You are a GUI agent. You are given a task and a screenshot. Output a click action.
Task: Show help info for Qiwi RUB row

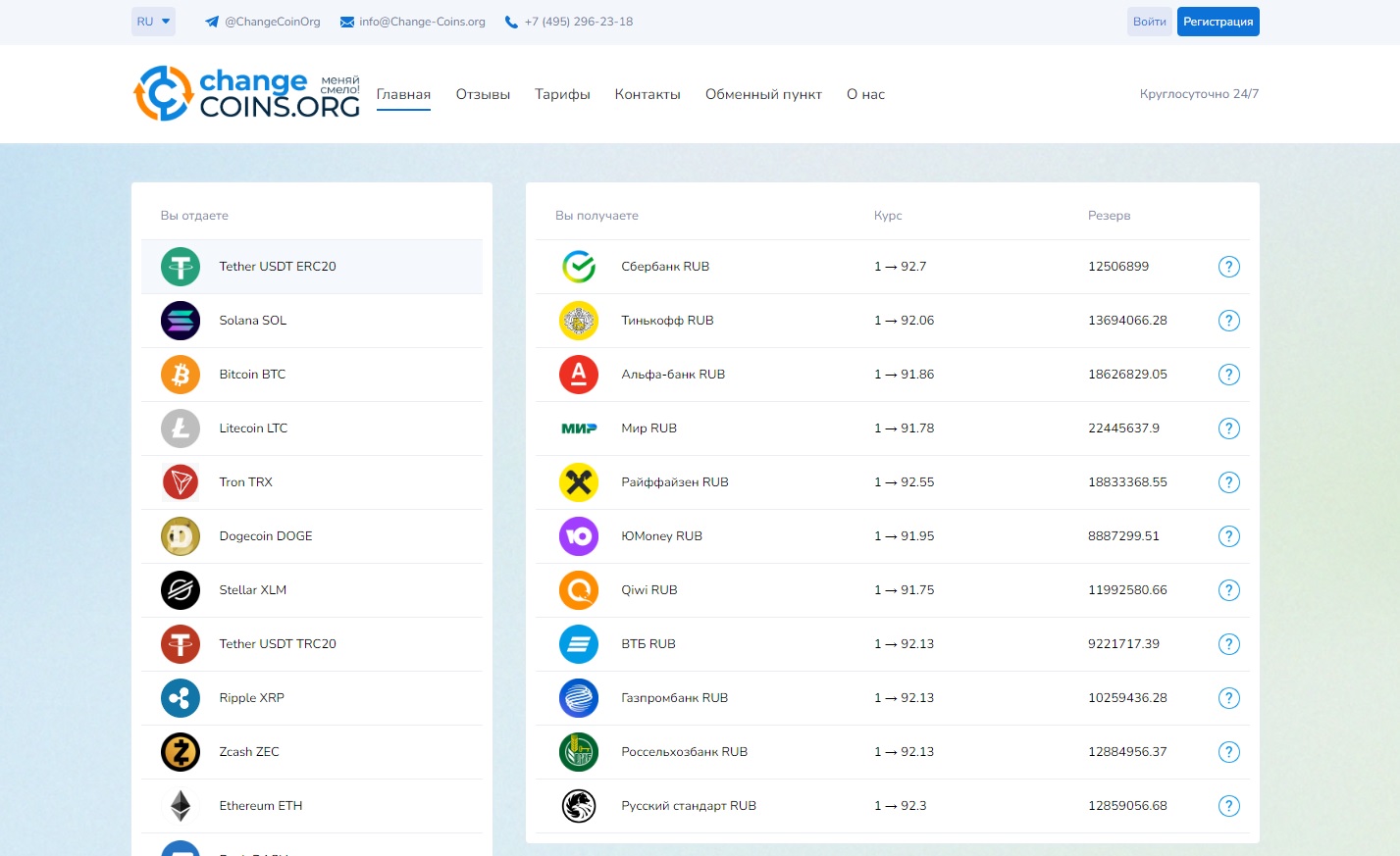(1228, 590)
